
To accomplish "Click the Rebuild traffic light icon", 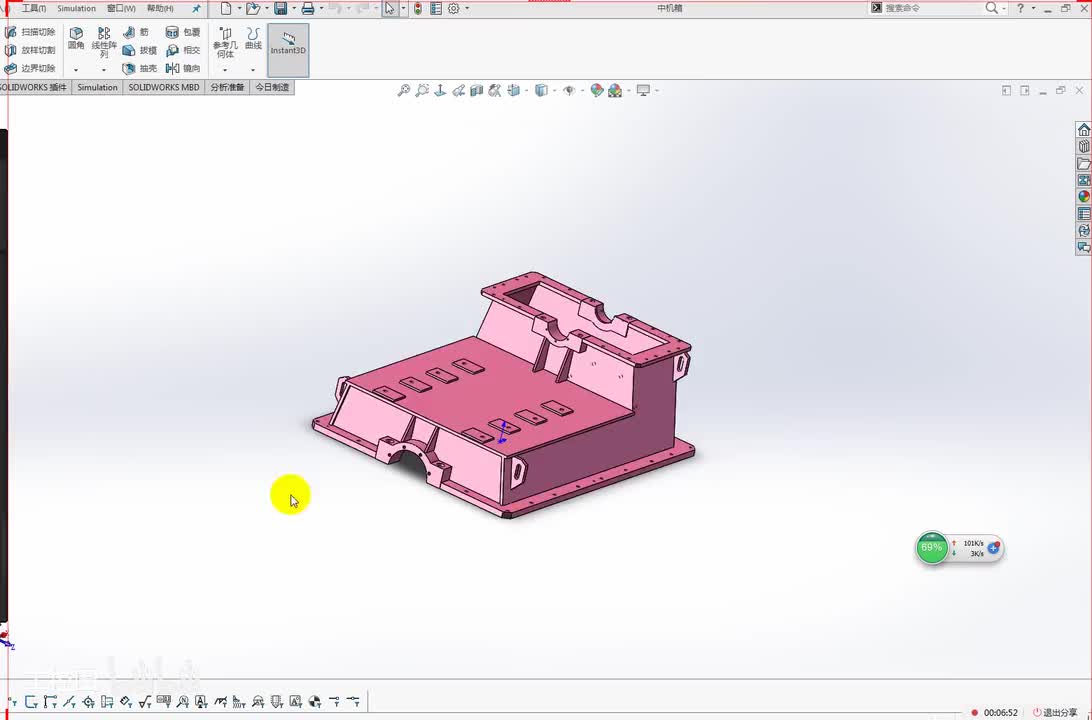I will (418, 8).
